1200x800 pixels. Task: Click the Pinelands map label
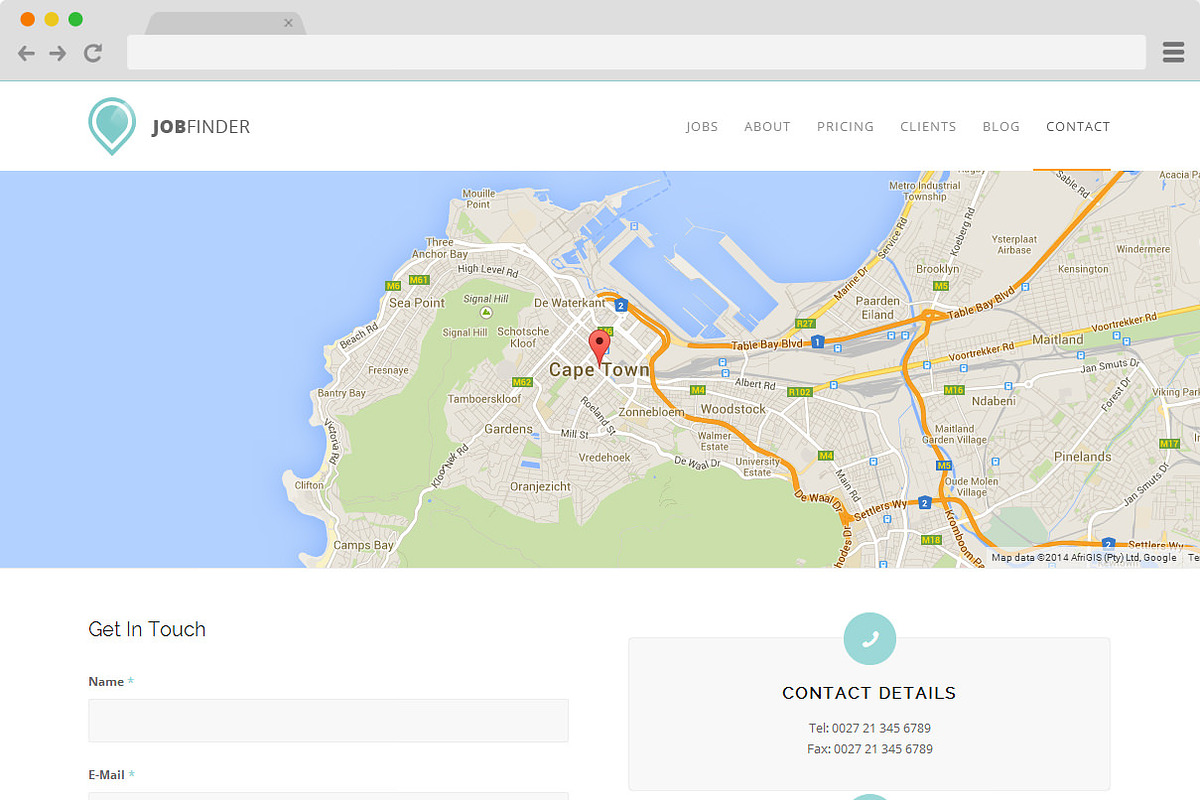coord(1082,457)
